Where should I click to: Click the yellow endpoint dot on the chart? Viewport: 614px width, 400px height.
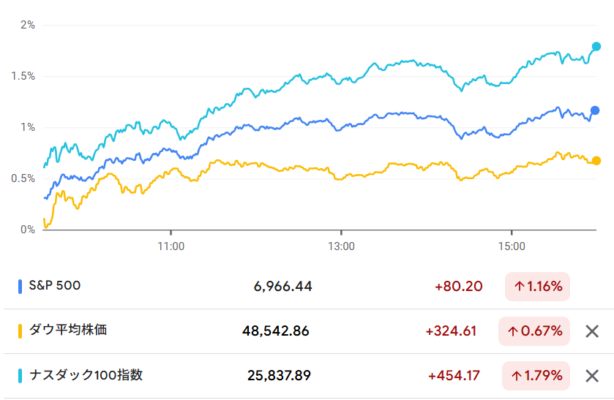pyautogui.click(x=596, y=161)
